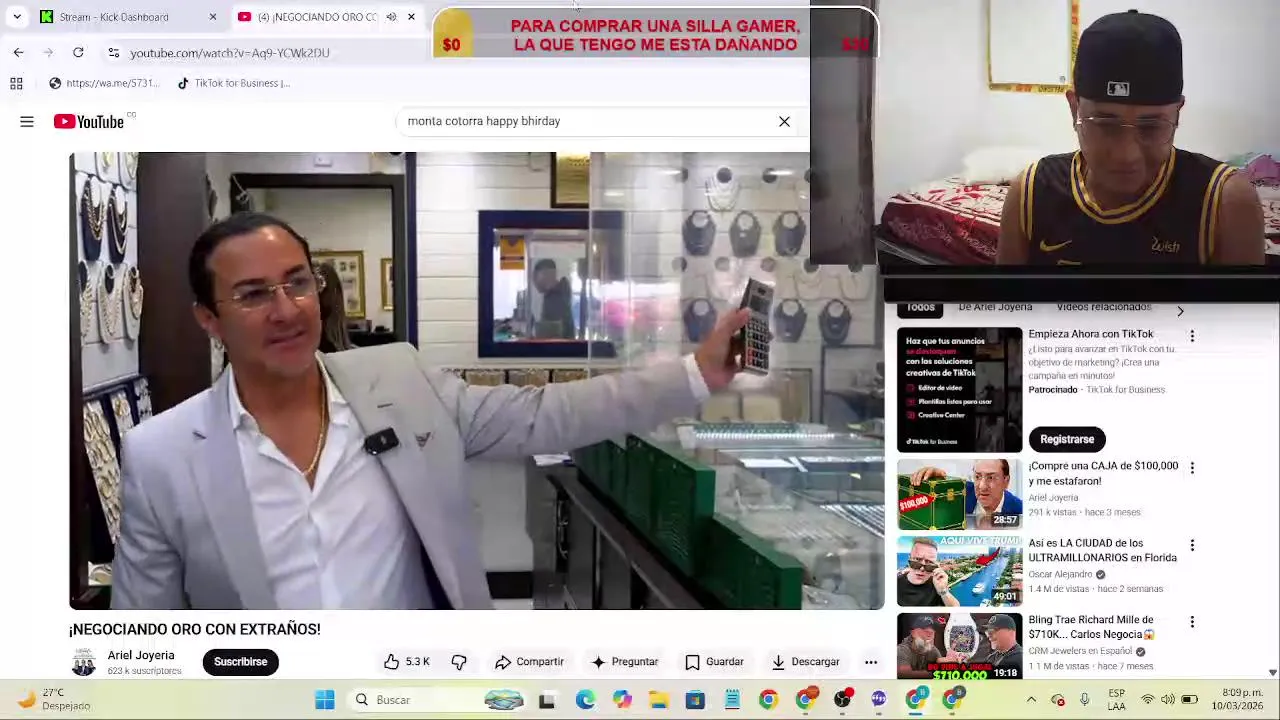1280x720 pixels.
Task: Open the Preguntar AI button
Action: [624, 662]
